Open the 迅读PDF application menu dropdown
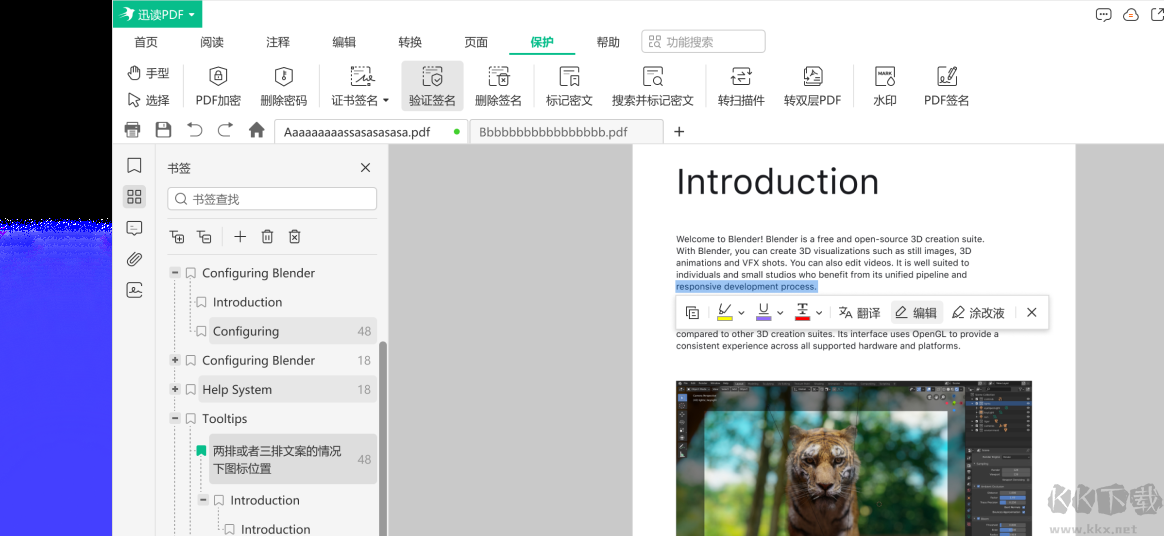The image size is (1164, 536). pyautogui.click(x=157, y=14)
